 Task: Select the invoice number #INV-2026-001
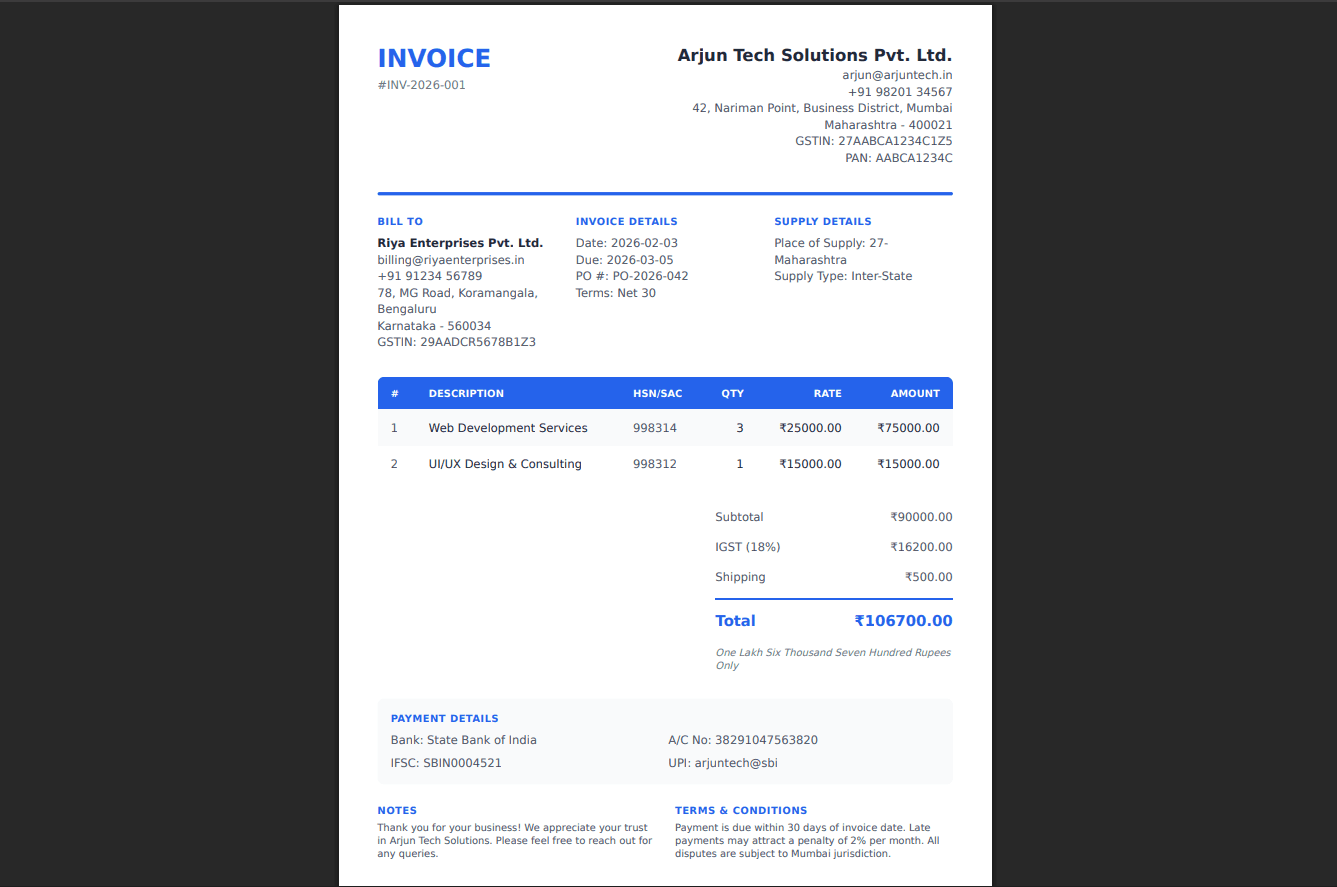tap(424, 85)
